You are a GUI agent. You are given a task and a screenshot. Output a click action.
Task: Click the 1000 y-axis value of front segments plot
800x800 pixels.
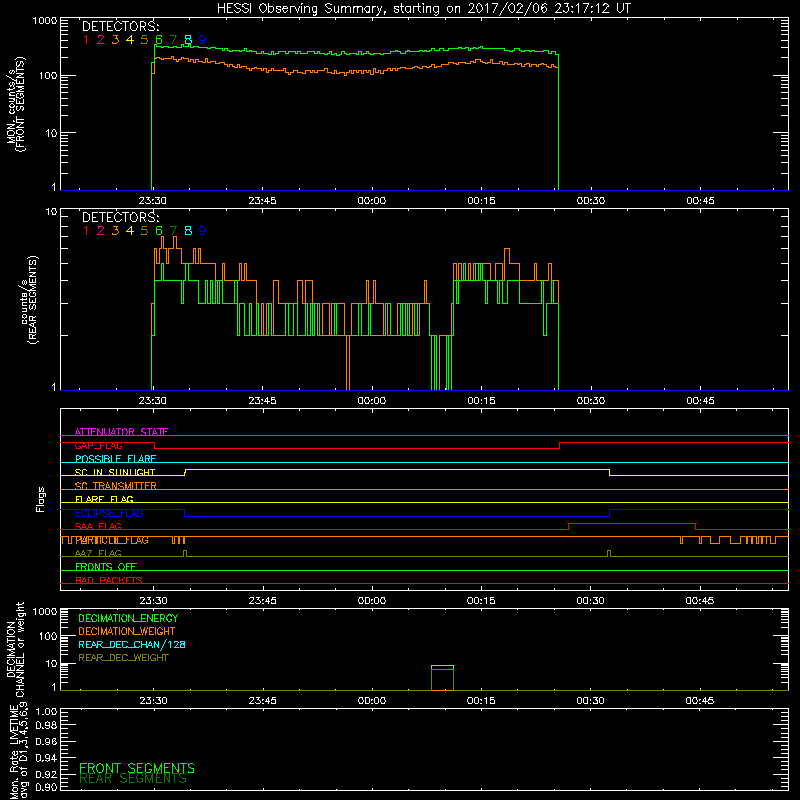click(x=45, y=21)
